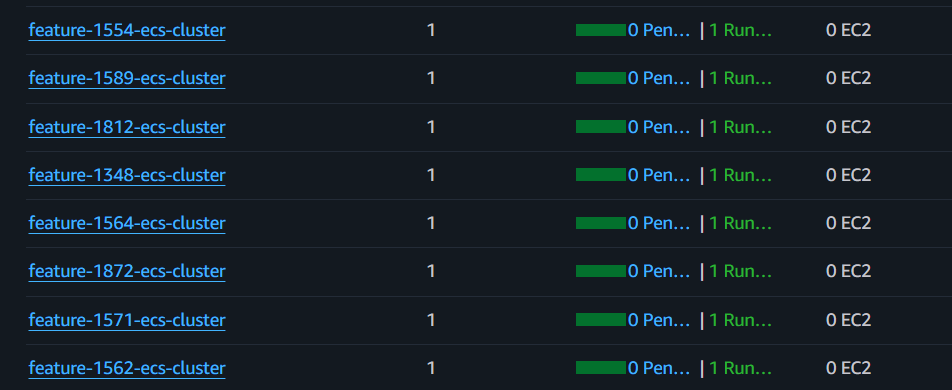Open the feature-1589-ecs-cluster link
The height and width of the screenshot is (390, 952).
(x=127, y=78)
